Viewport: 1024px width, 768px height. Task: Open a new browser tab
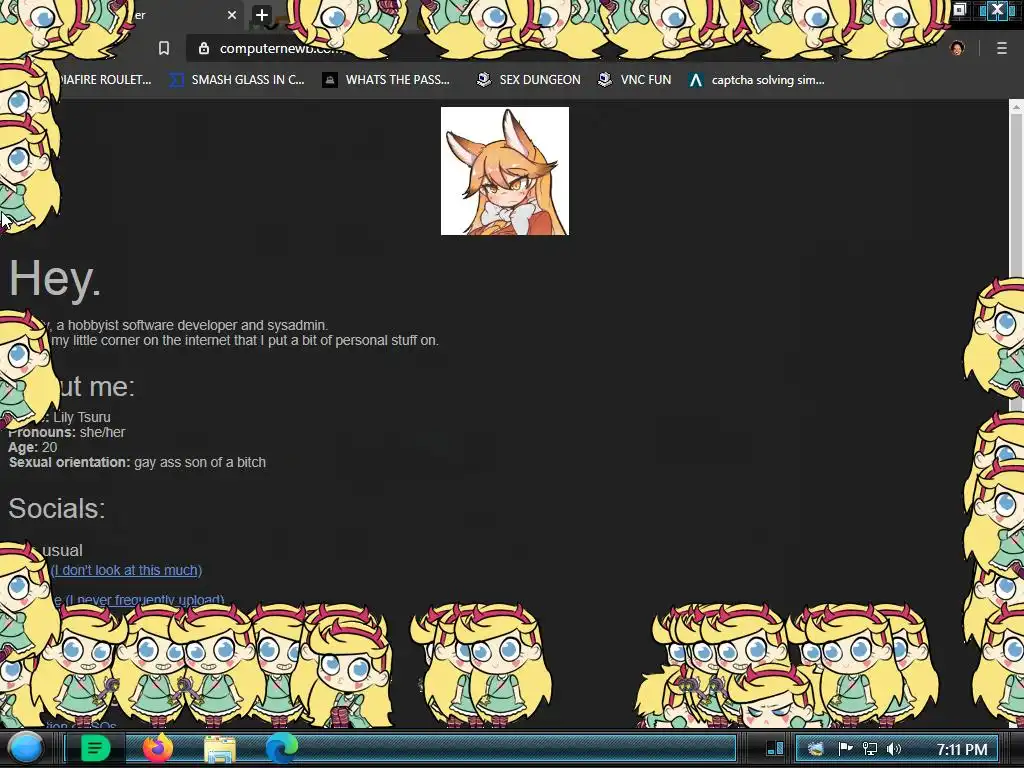click(x=261, y=14)
